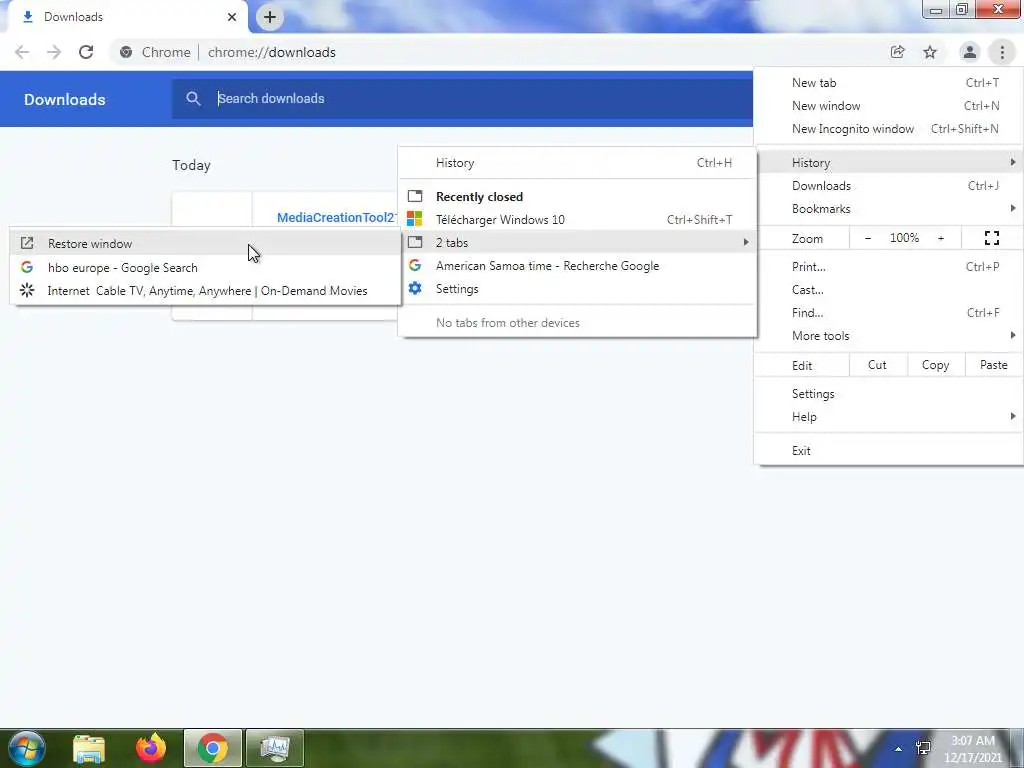Click the Google icon beside hbo europe
Viewport: 1024px width, 768px height.
27,267
